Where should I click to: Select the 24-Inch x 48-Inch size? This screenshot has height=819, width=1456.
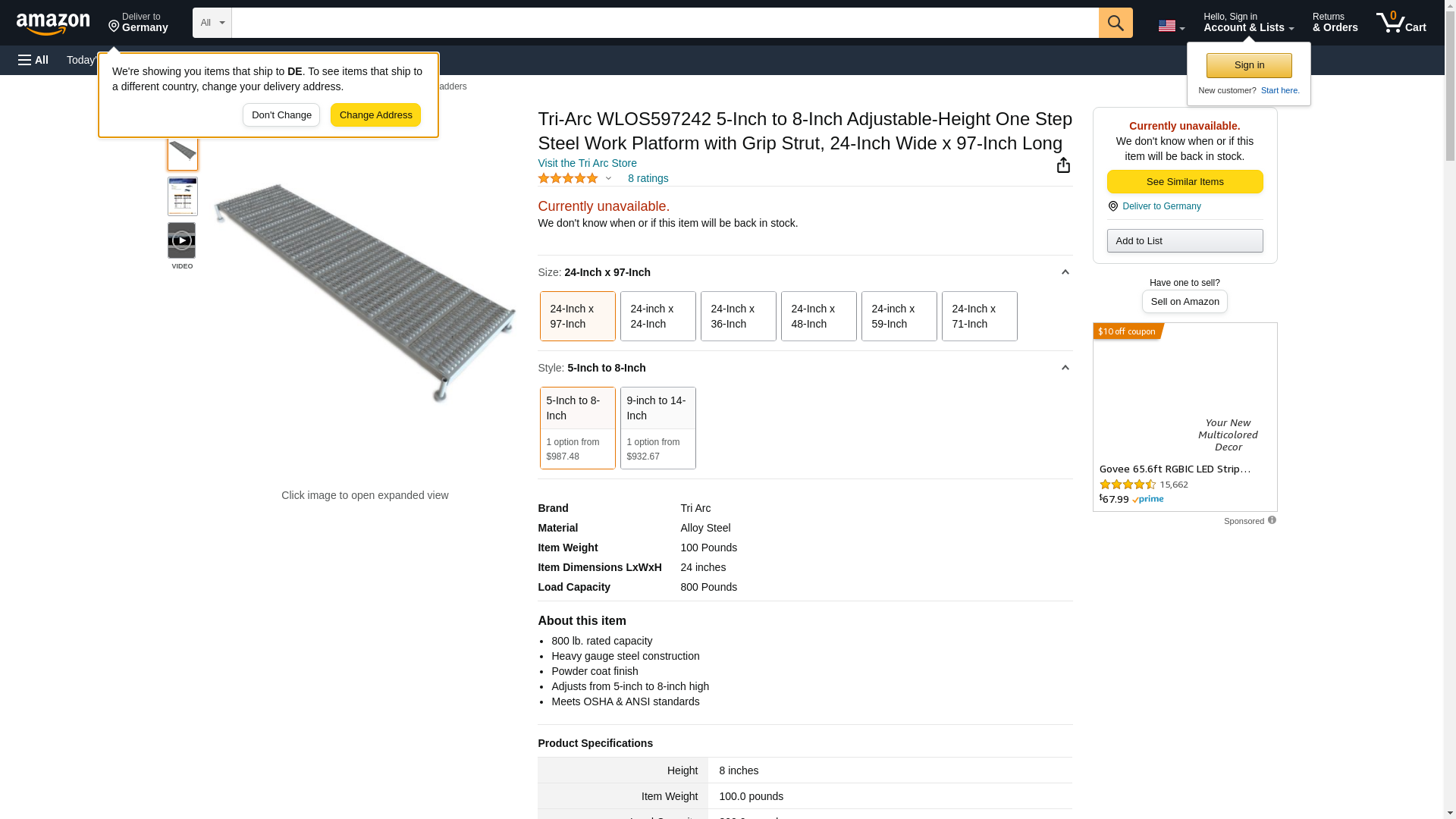tap(818, 316)
